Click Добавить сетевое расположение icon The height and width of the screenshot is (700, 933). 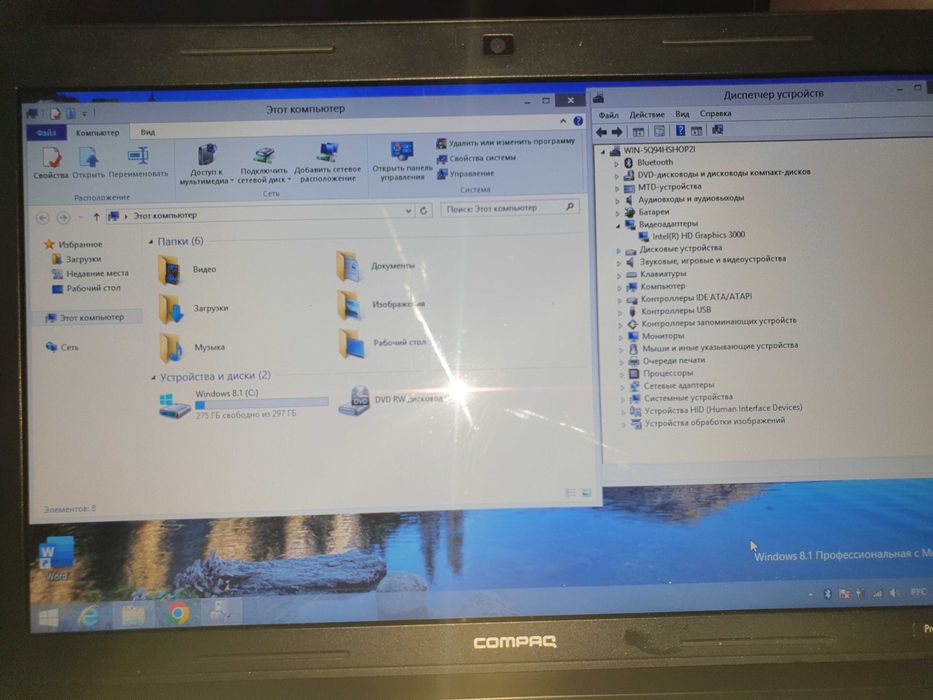pos(328,162)
